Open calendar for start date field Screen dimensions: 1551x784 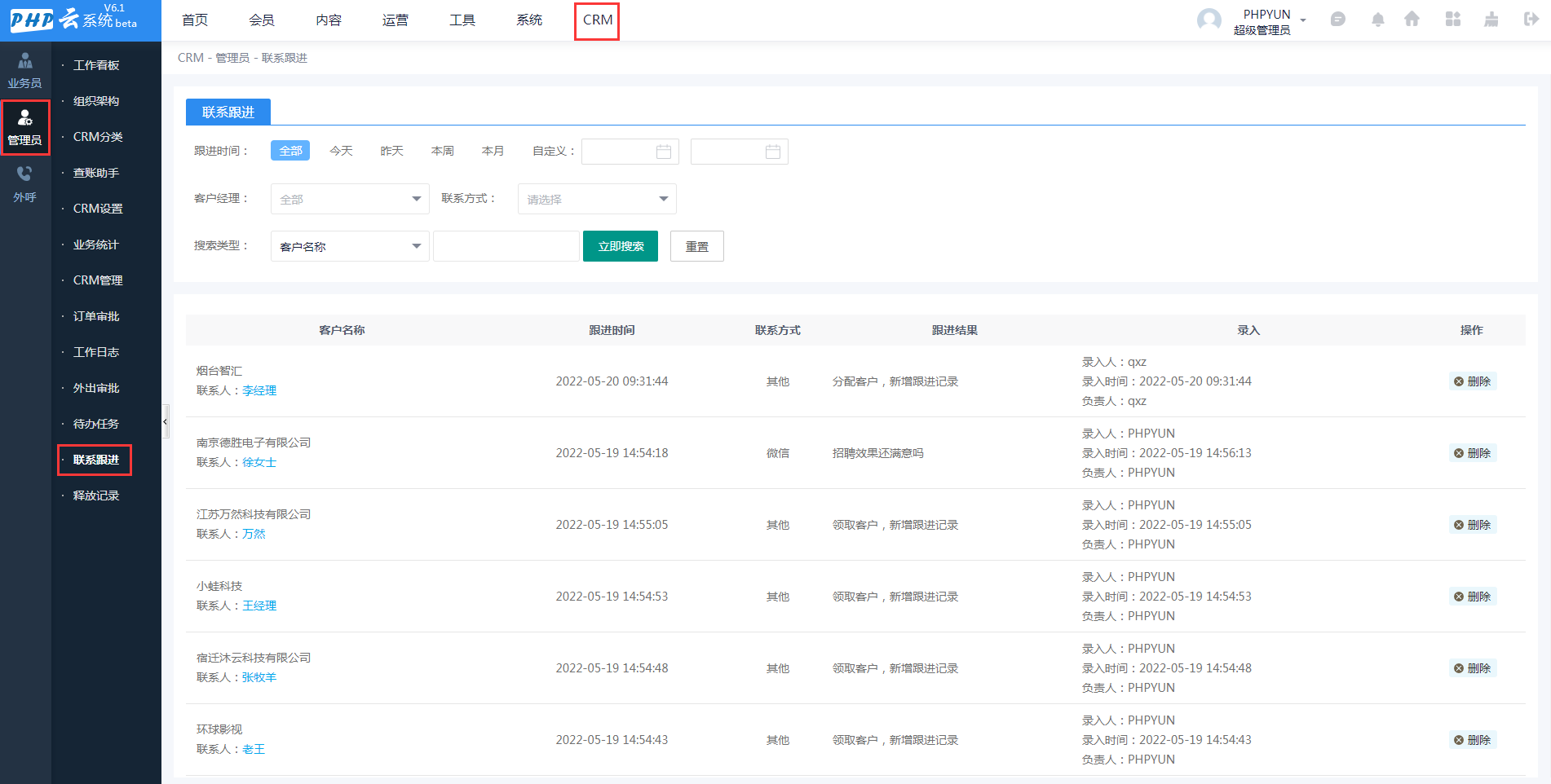pos(664,152)
